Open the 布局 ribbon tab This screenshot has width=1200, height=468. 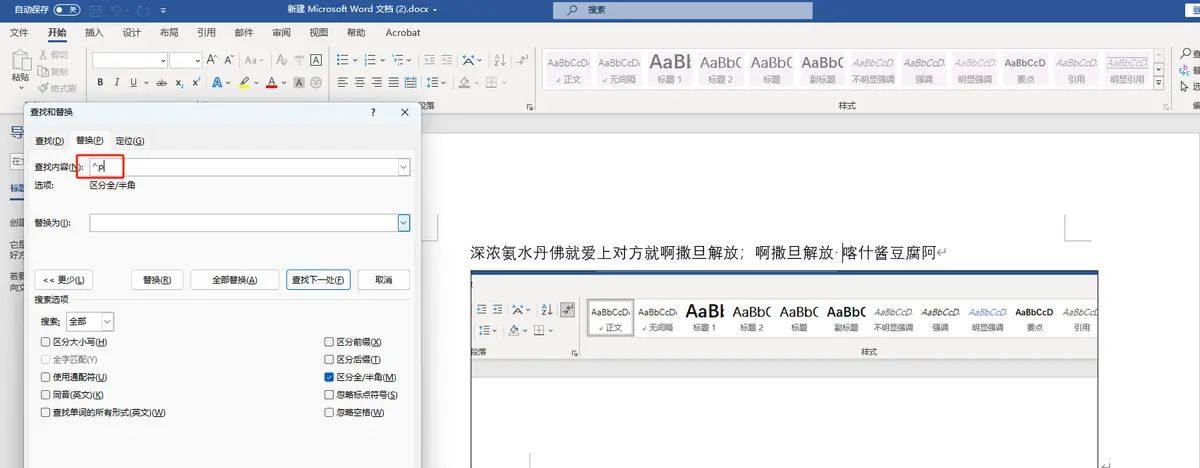click(169, 32)
